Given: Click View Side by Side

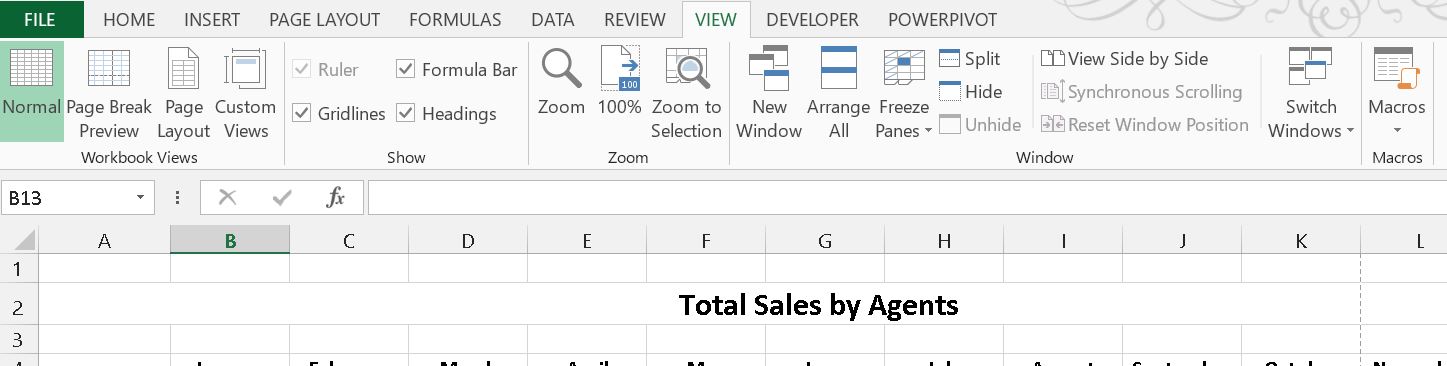Looking at the screenshot, I should coord(1125,59).
